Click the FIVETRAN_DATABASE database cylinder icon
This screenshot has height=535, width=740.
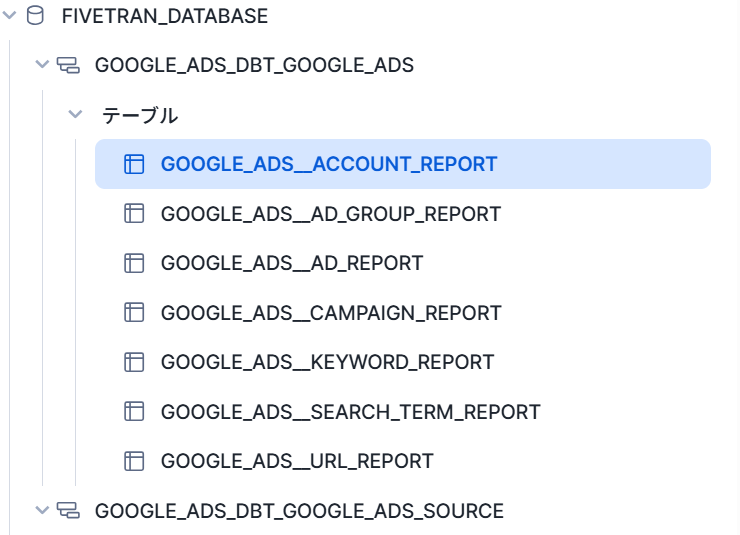35,16
